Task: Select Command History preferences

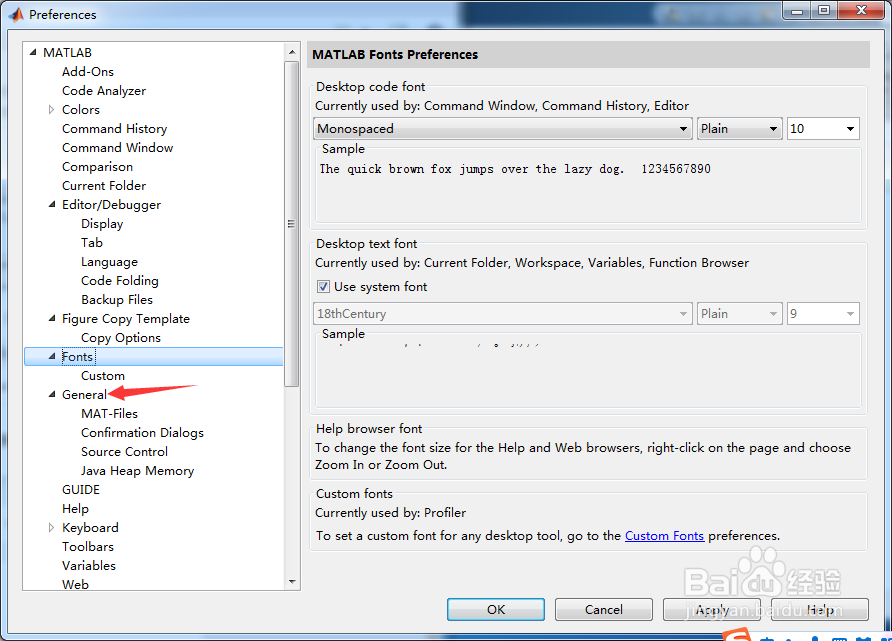Action: click(x=114, y=129)
